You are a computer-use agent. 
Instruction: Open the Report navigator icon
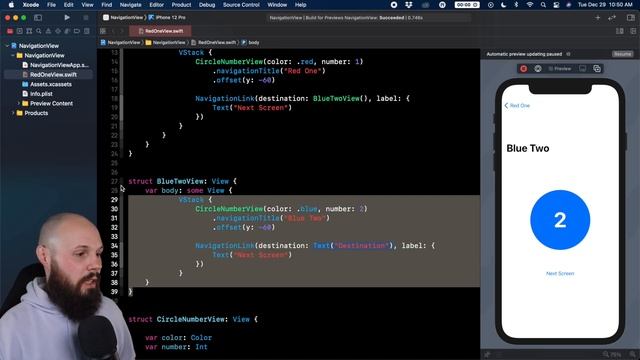(x=86, y=31)
